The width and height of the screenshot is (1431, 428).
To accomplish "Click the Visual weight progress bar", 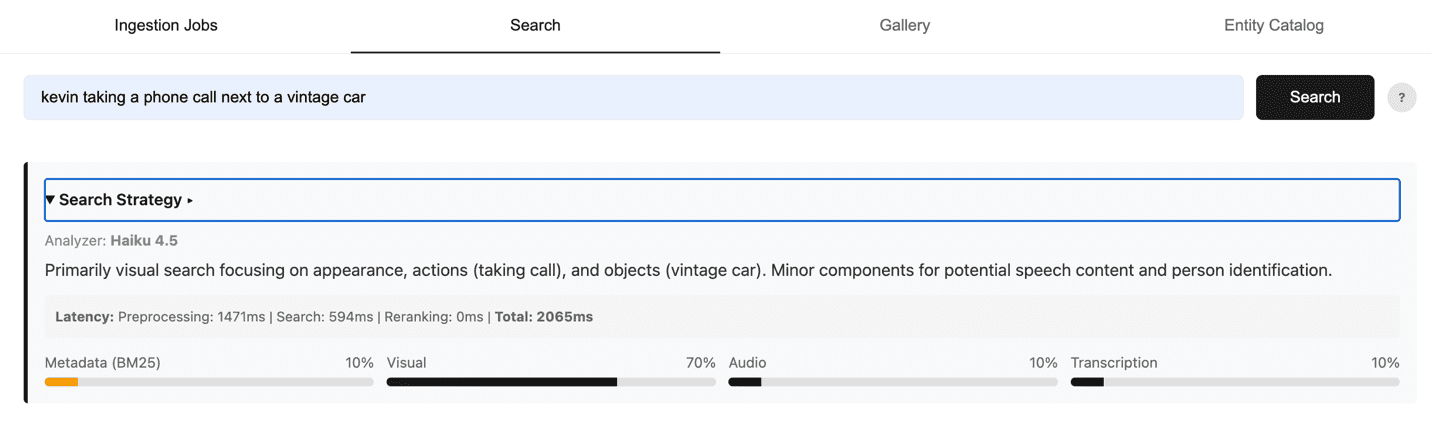I will [x=550, y=382].
